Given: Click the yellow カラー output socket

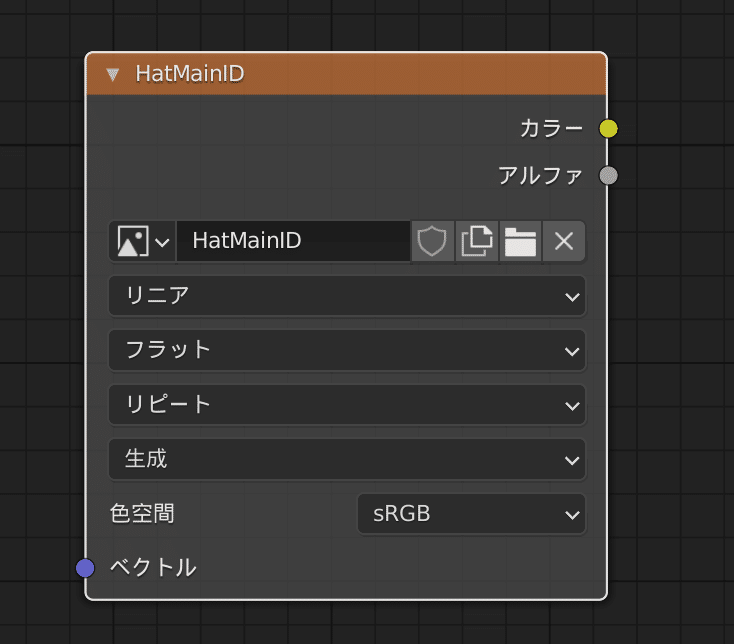Looking at the screenshot, I should 608,128.
